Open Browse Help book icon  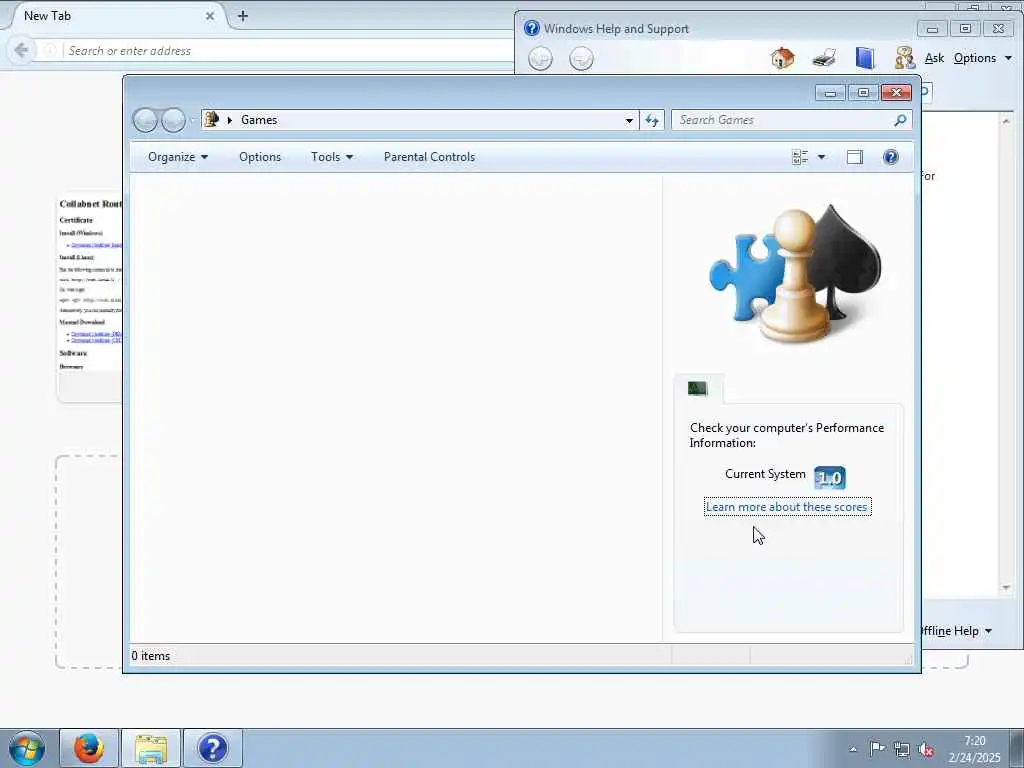(x=865, y=58)
